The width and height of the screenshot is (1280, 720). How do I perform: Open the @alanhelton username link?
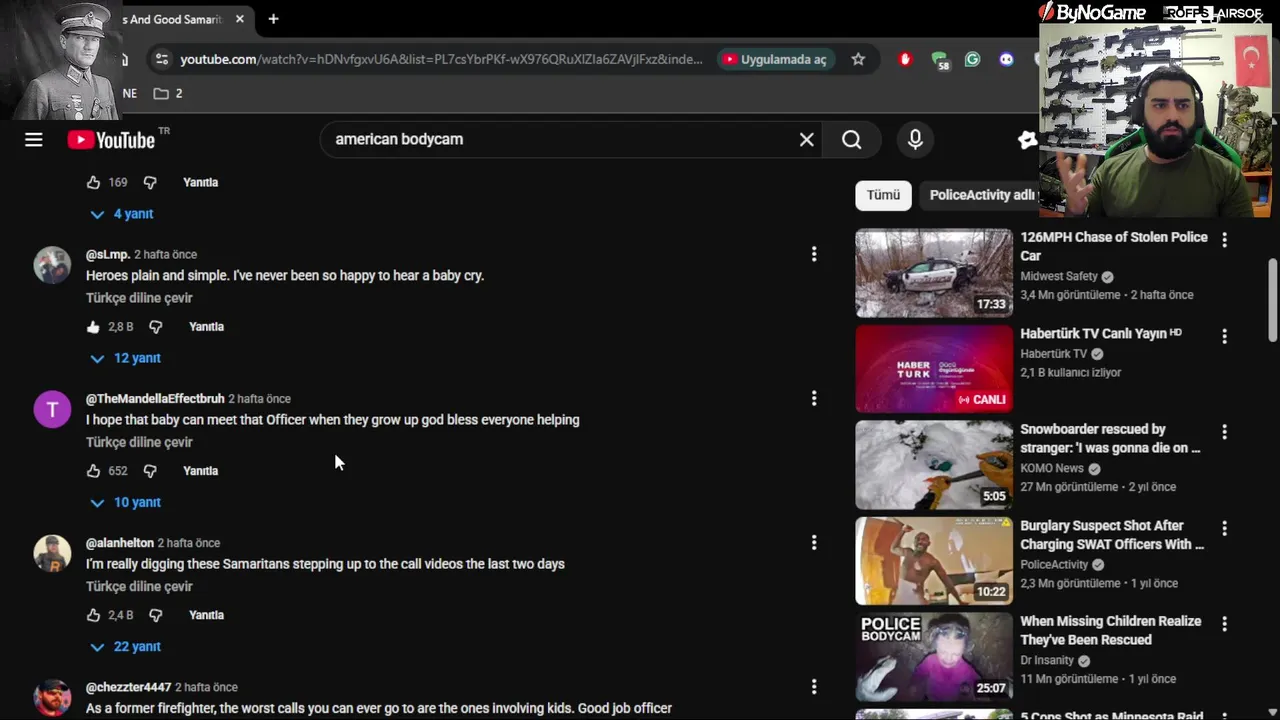pyautogui.click(x=120, y=543)
